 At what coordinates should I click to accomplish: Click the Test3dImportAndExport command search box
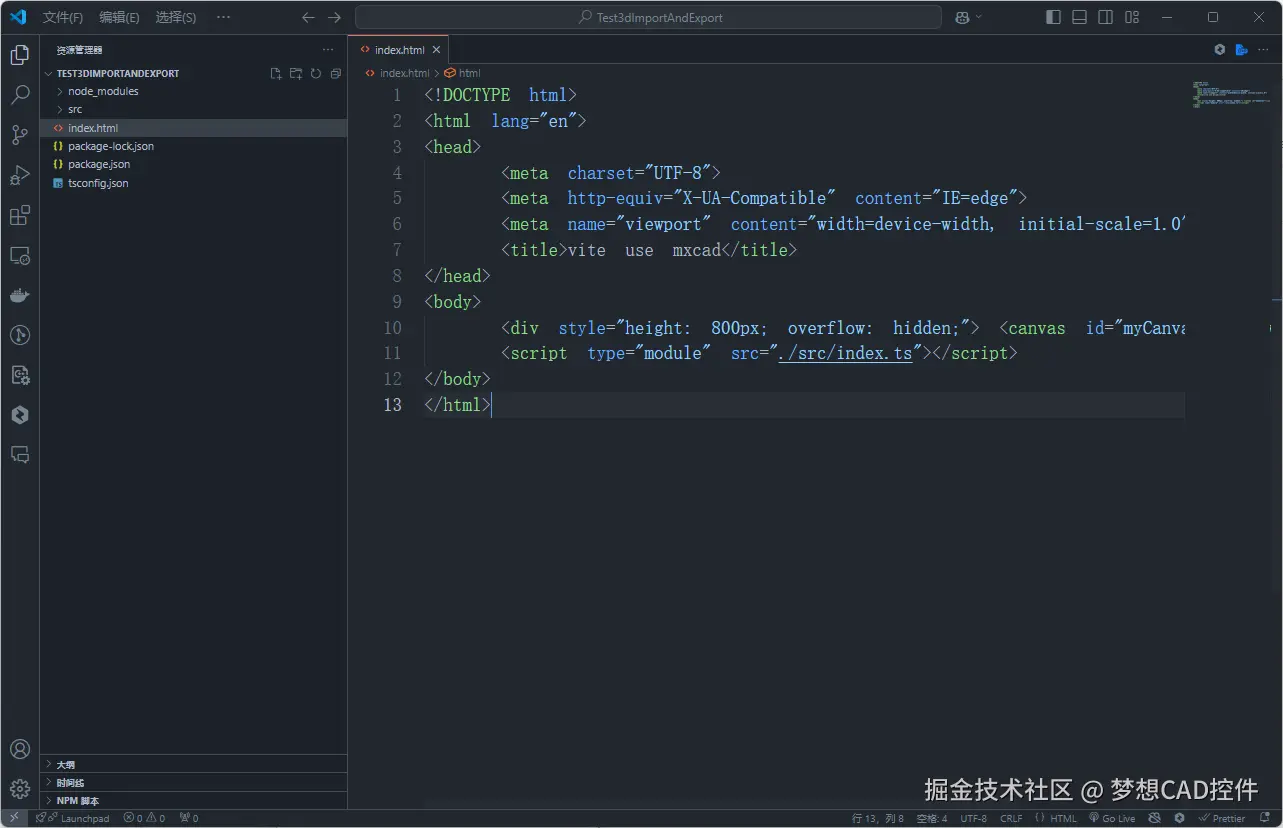click(649, 17)
